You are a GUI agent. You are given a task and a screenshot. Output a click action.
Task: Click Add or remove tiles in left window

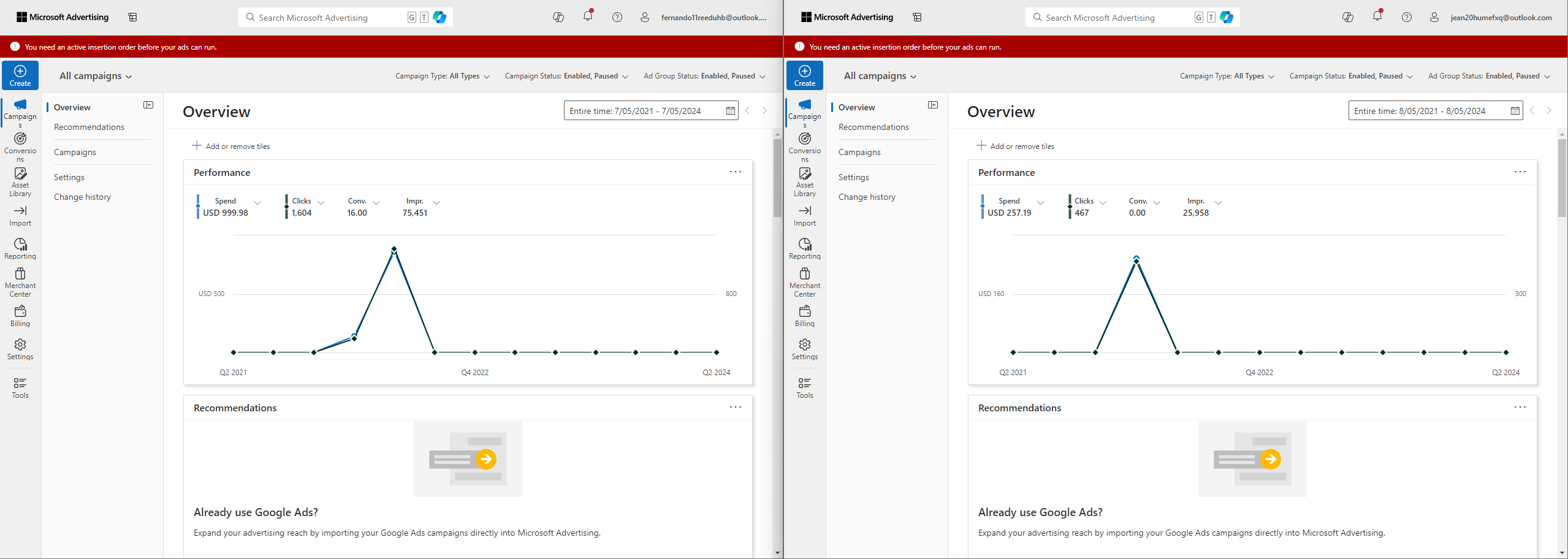pos(231,146)
